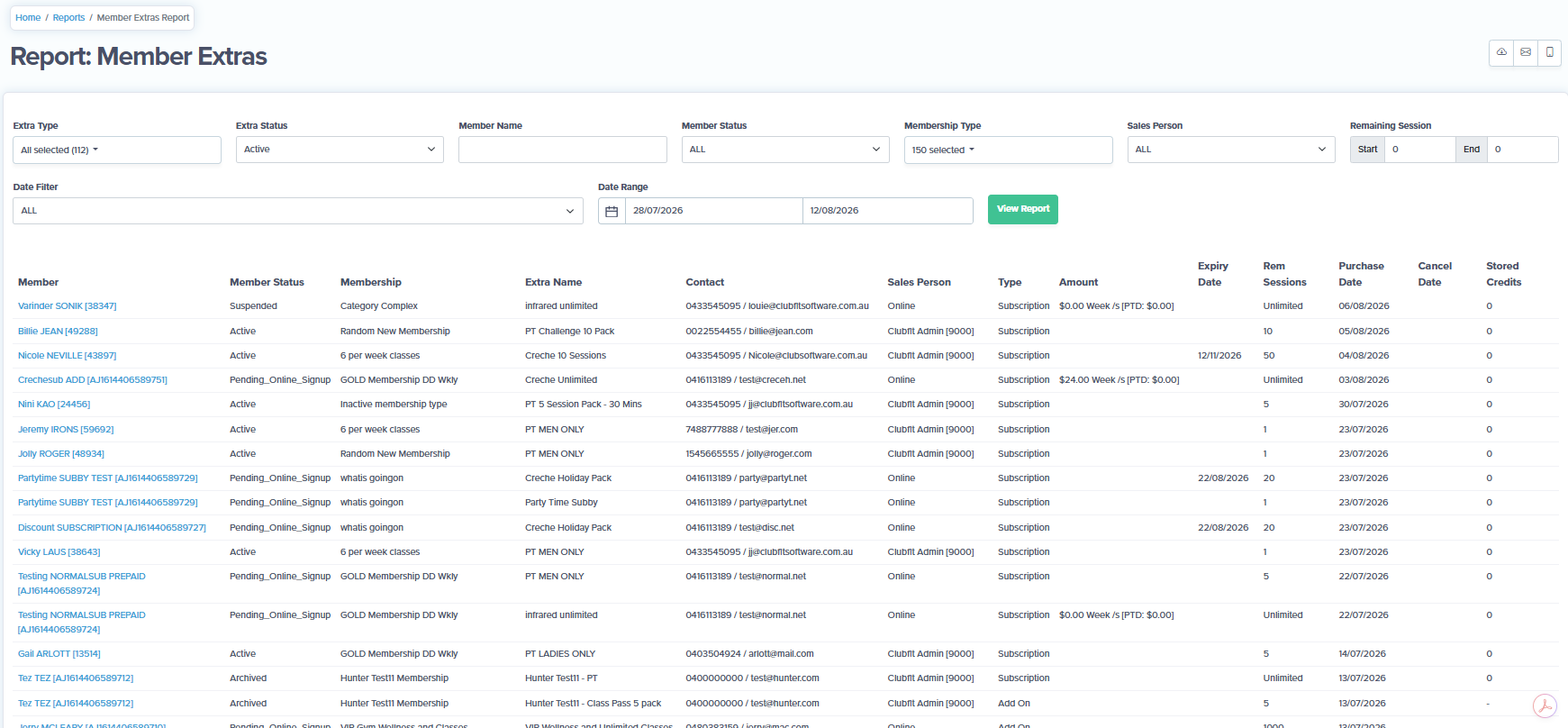Click the Creche Unlimited extra name
The width and height of the screenshot is (1568, 728).
561,380
